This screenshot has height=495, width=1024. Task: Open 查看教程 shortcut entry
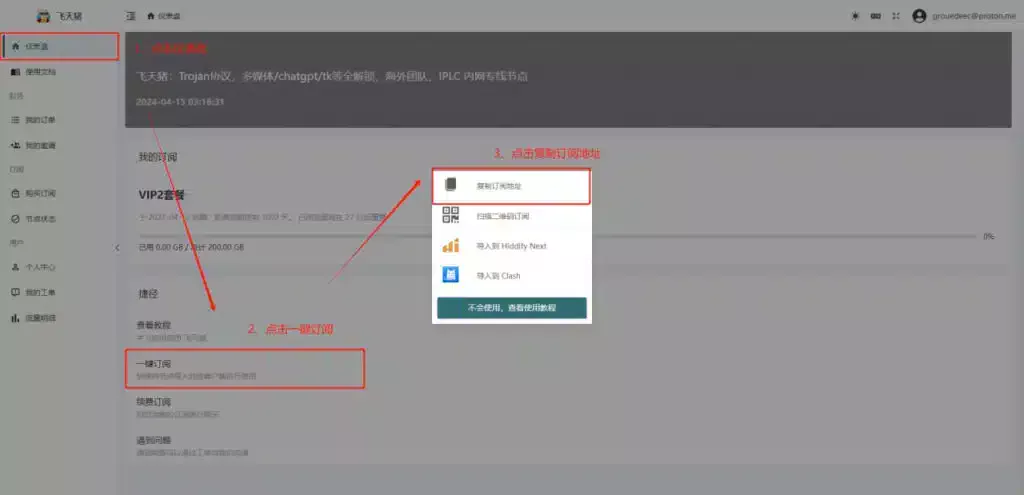tap(154, 325)
